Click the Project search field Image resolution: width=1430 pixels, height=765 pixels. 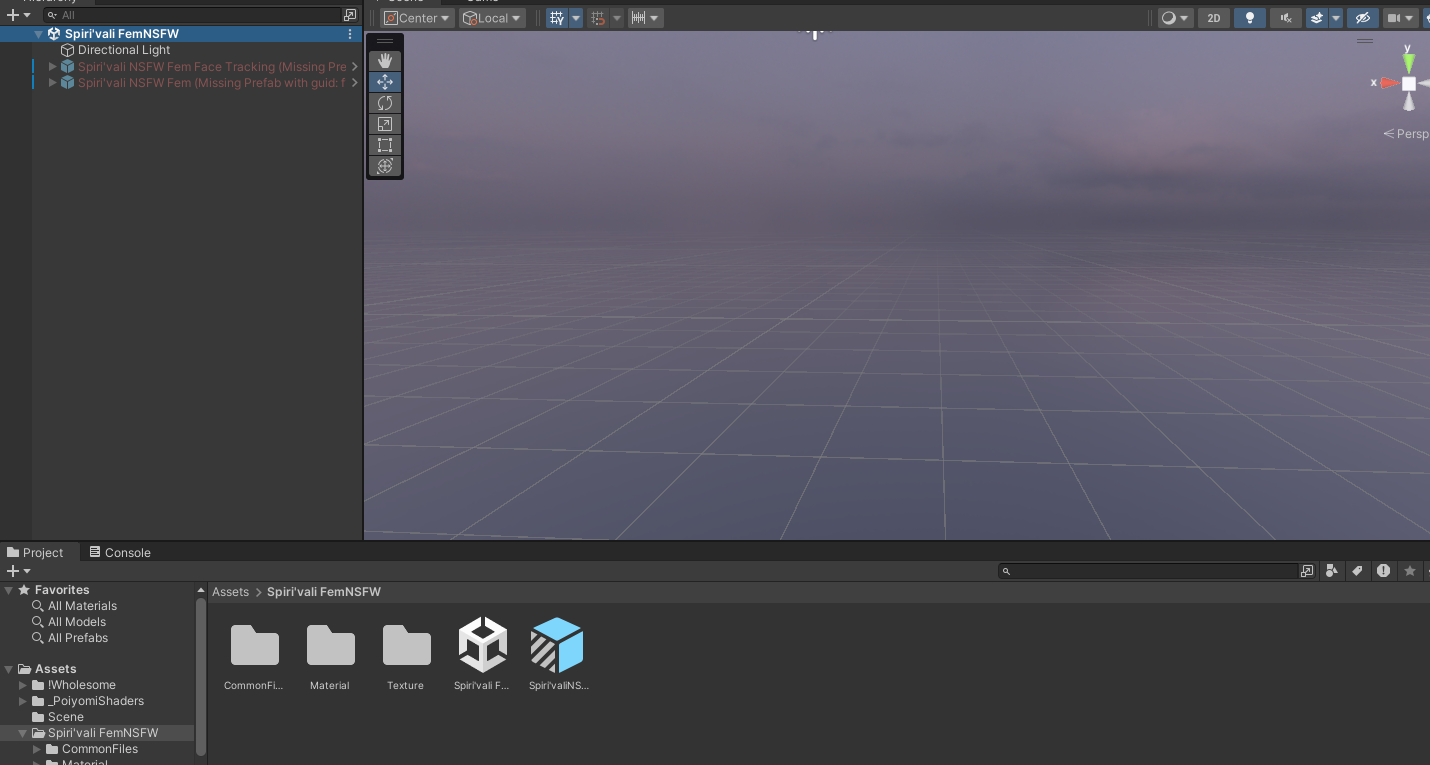point(1149,571)
